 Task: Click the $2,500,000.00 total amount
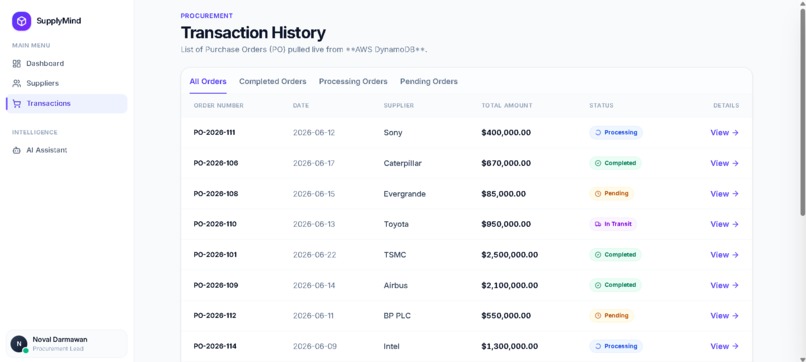click(x=510, y=255)
